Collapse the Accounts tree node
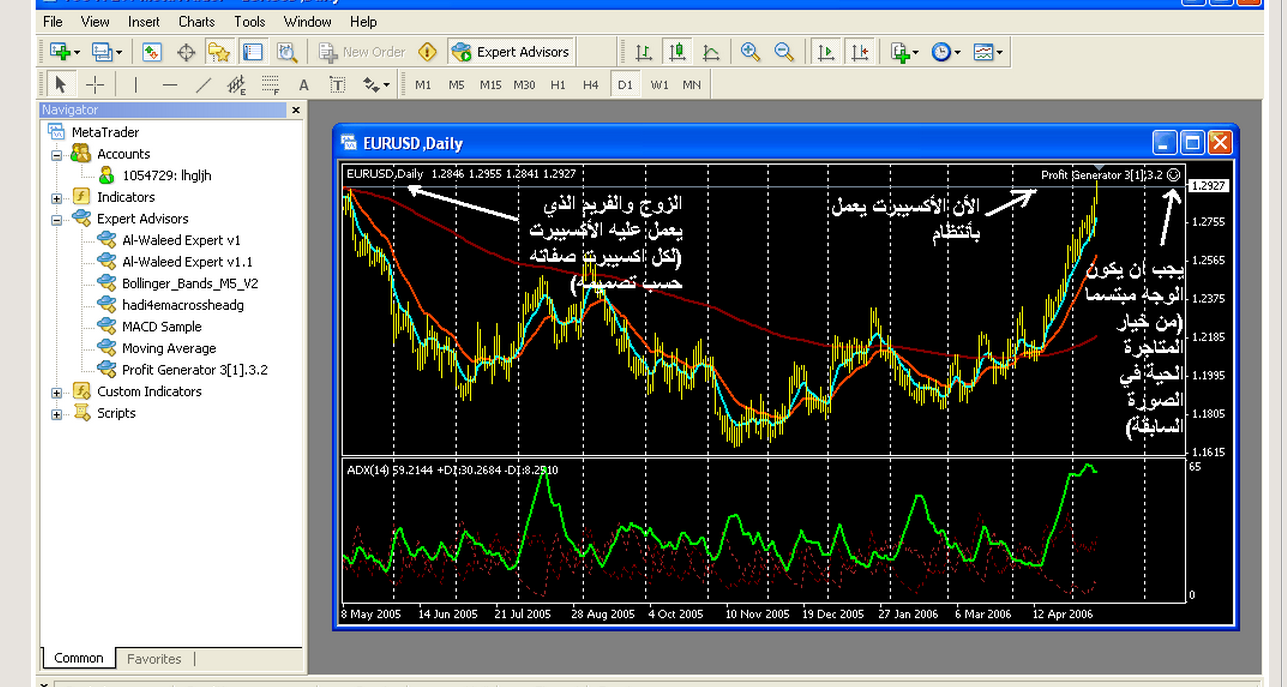 [x=57, y=154]
